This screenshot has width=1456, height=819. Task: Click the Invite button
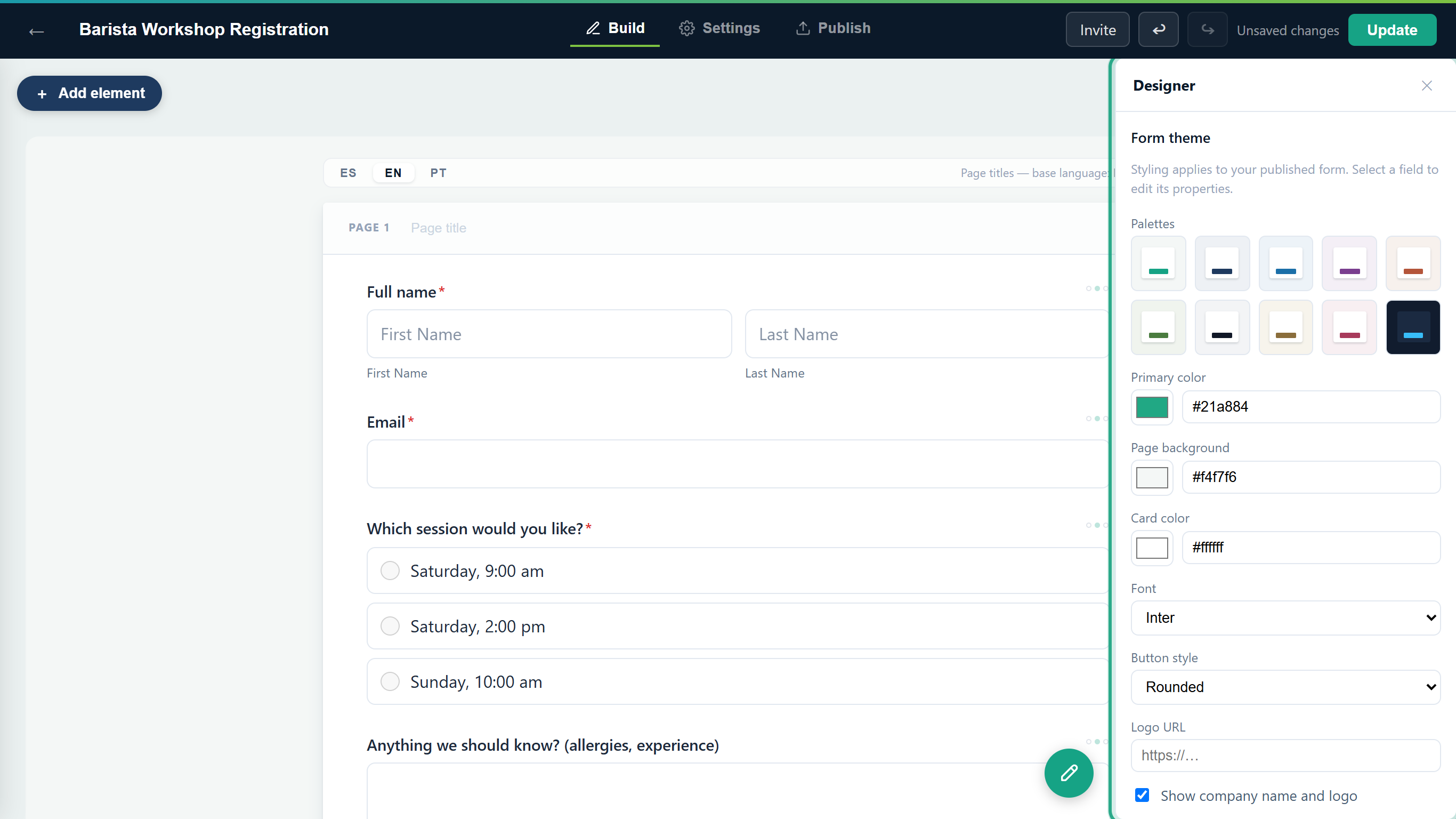[1098, 29]
